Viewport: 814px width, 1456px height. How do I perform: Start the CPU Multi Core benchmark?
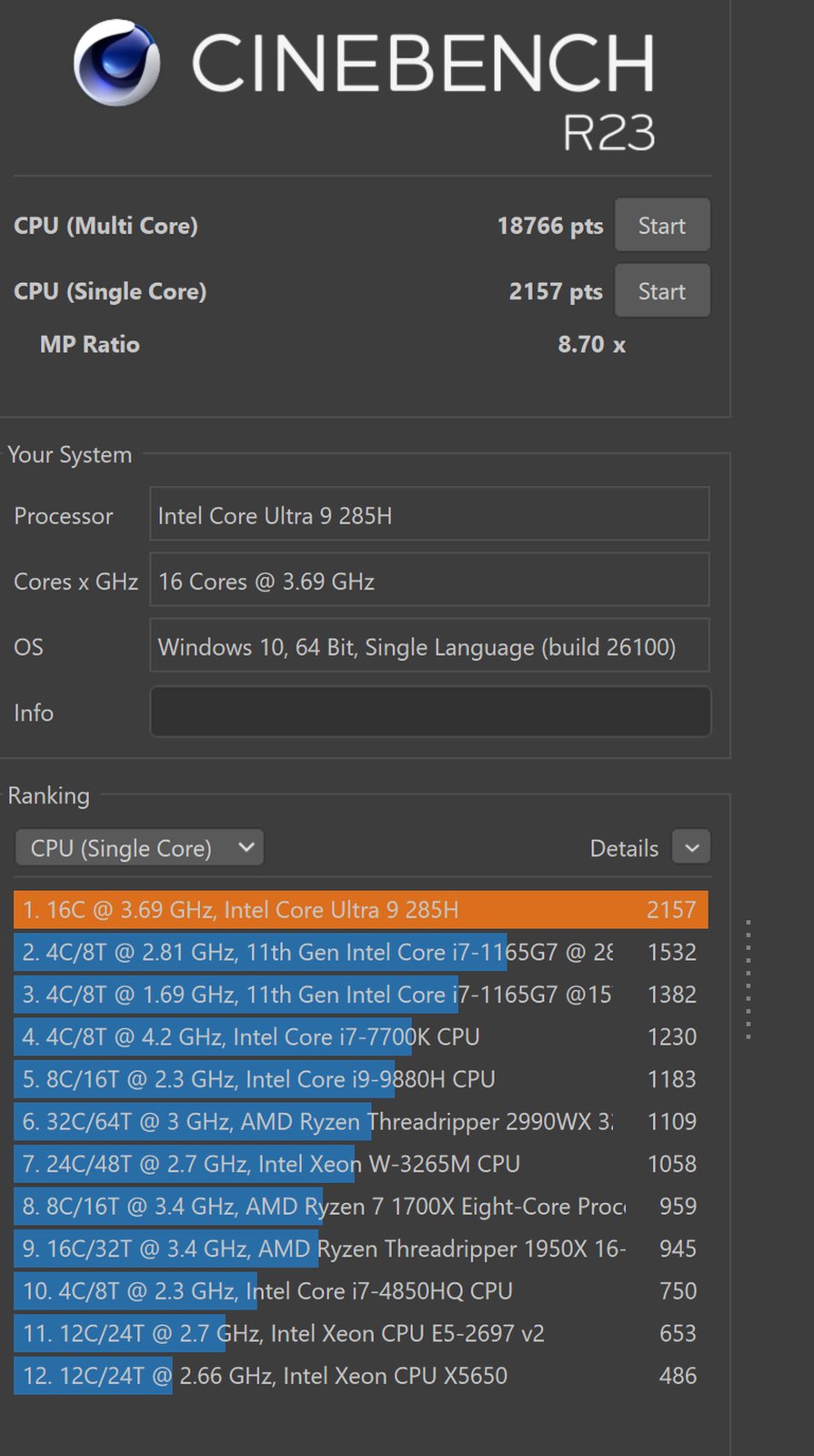pos(662,225)
